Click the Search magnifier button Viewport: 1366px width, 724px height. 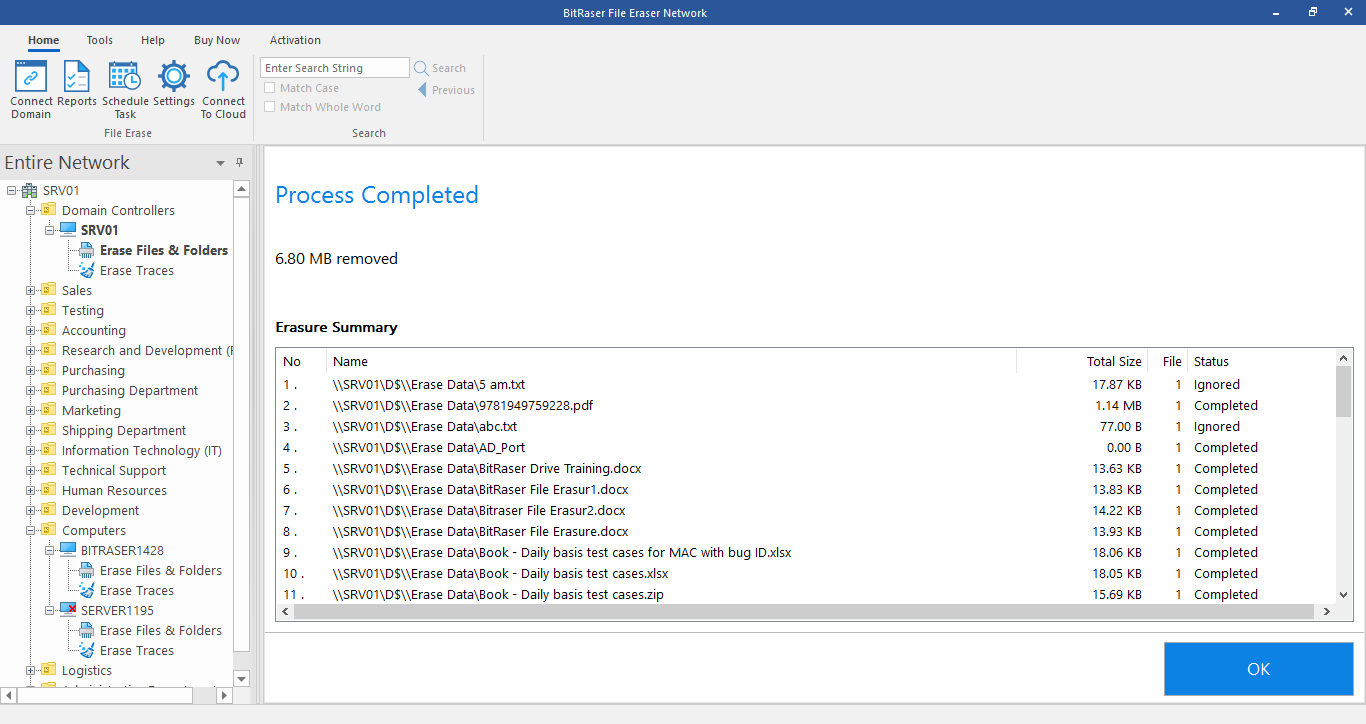click(x=440, y=68)
